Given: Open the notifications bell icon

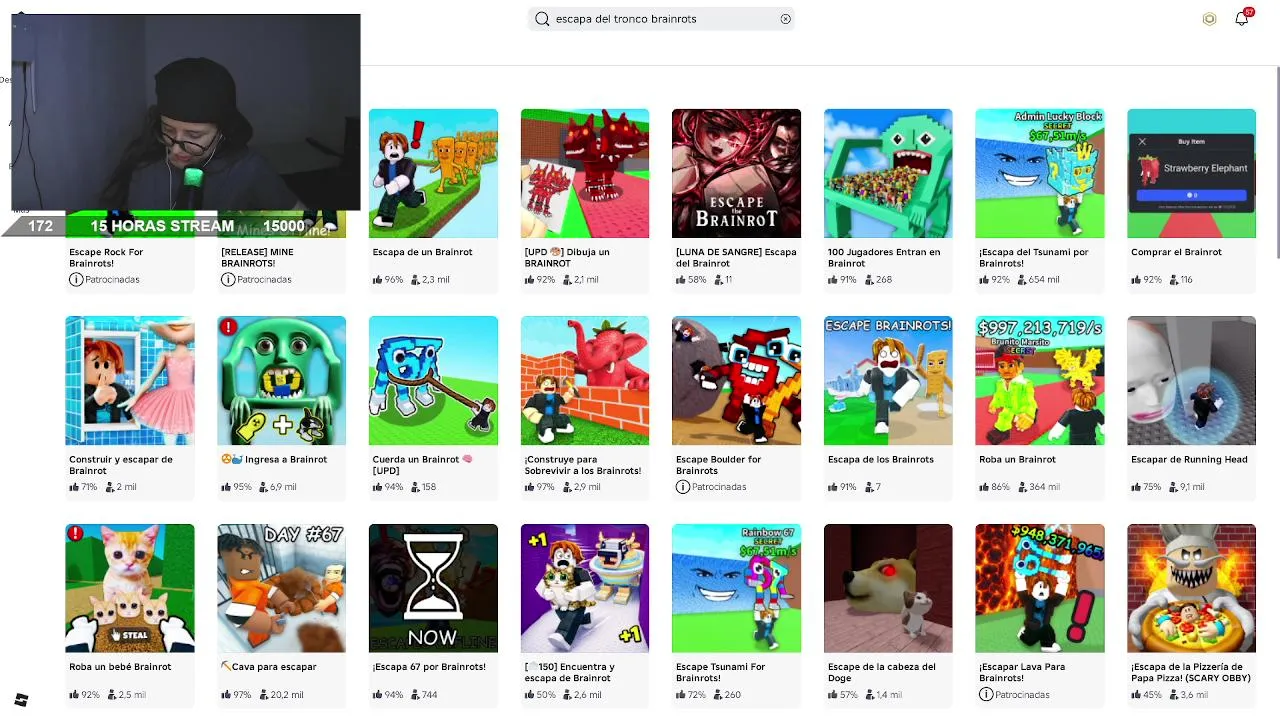Looking at the screenshot, I should coord(1241,18).
